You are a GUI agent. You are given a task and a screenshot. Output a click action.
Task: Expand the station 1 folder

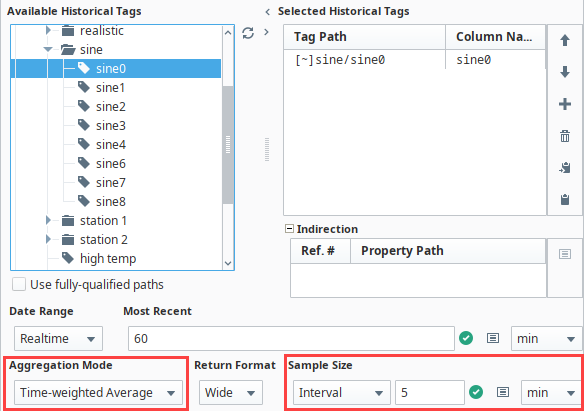[x=48, y=220]
